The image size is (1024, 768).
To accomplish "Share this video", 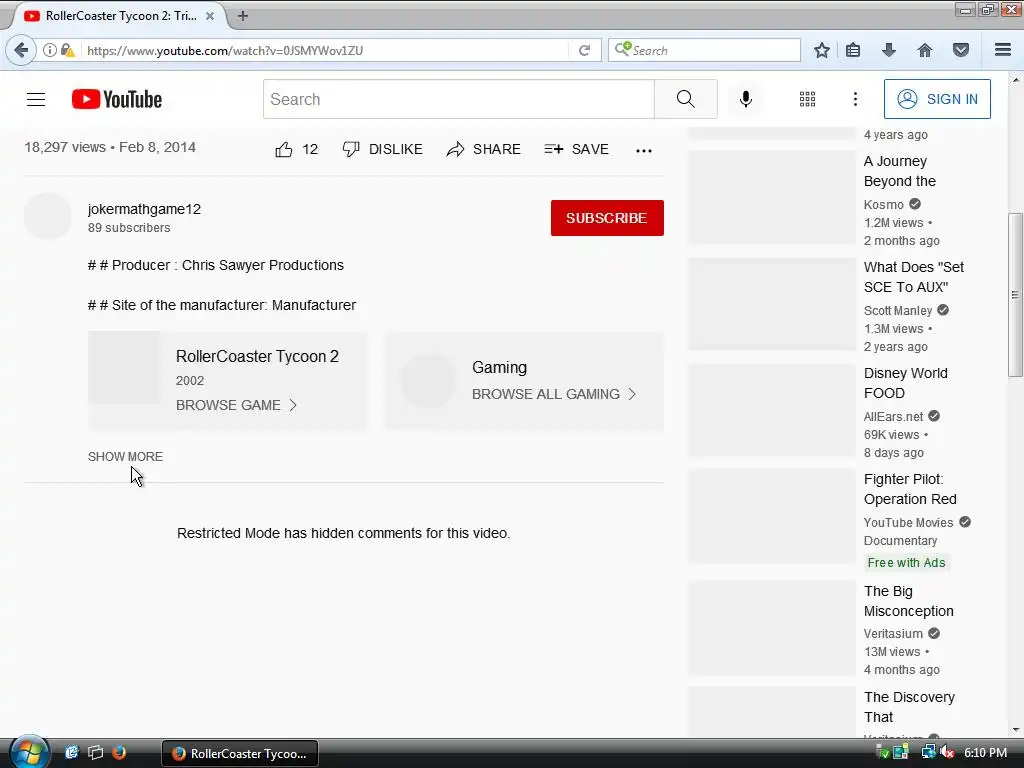I will coord(483,150).
